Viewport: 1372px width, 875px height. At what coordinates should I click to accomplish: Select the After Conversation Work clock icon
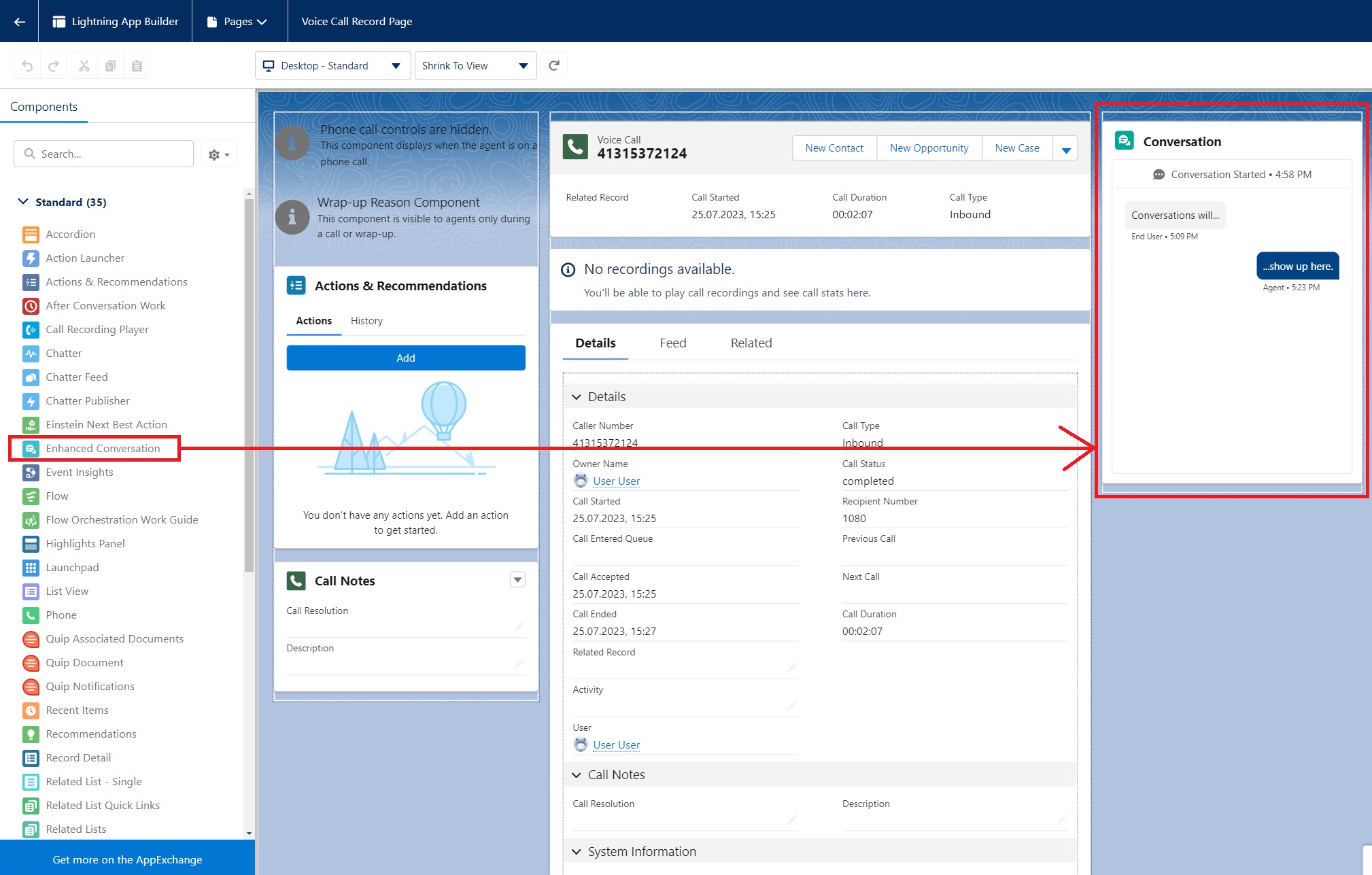coord(31,306)
